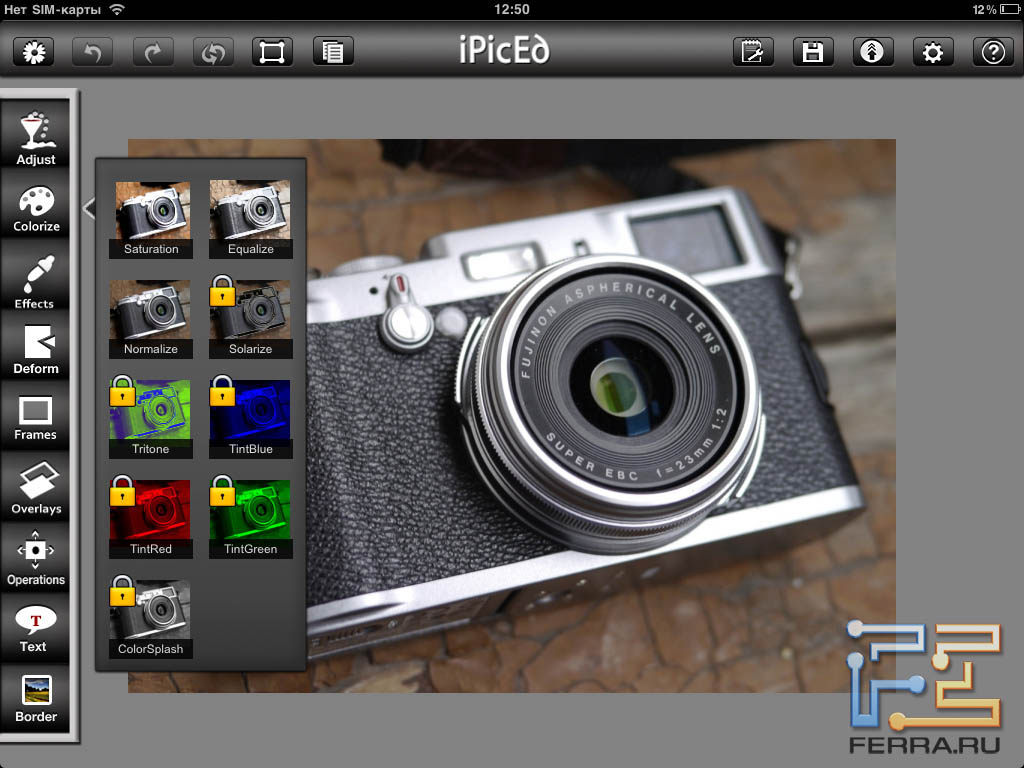Tap the iPicEd title logo
This screenshot has height=768, width=1024.
[504, 50]
